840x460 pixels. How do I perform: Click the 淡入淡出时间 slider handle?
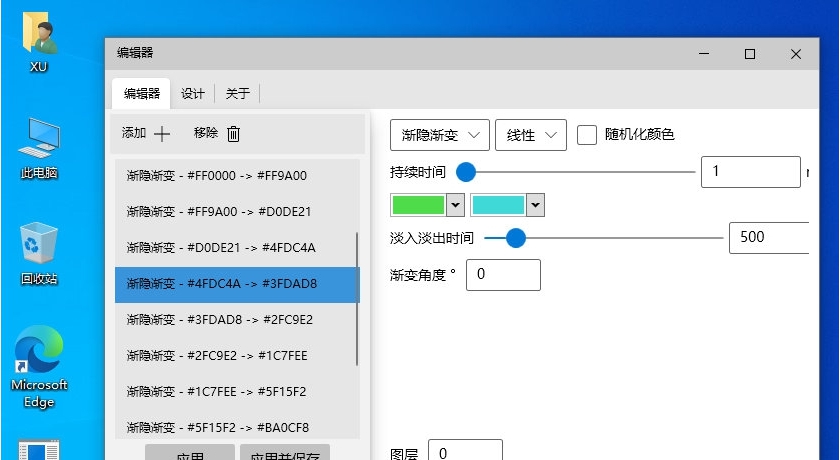516,238
